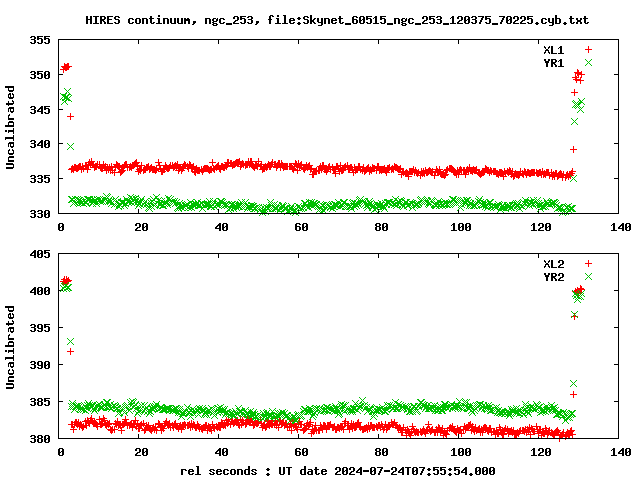Click the bottom plot's Uncalibrated axis label
Image resolution: width=640 pixels, height=480 pixels.
pyautogui.click(x=10, y=347)
